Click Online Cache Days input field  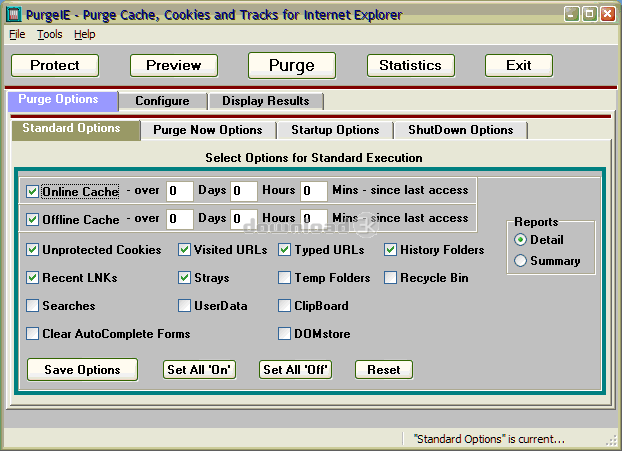coord(180,191)
